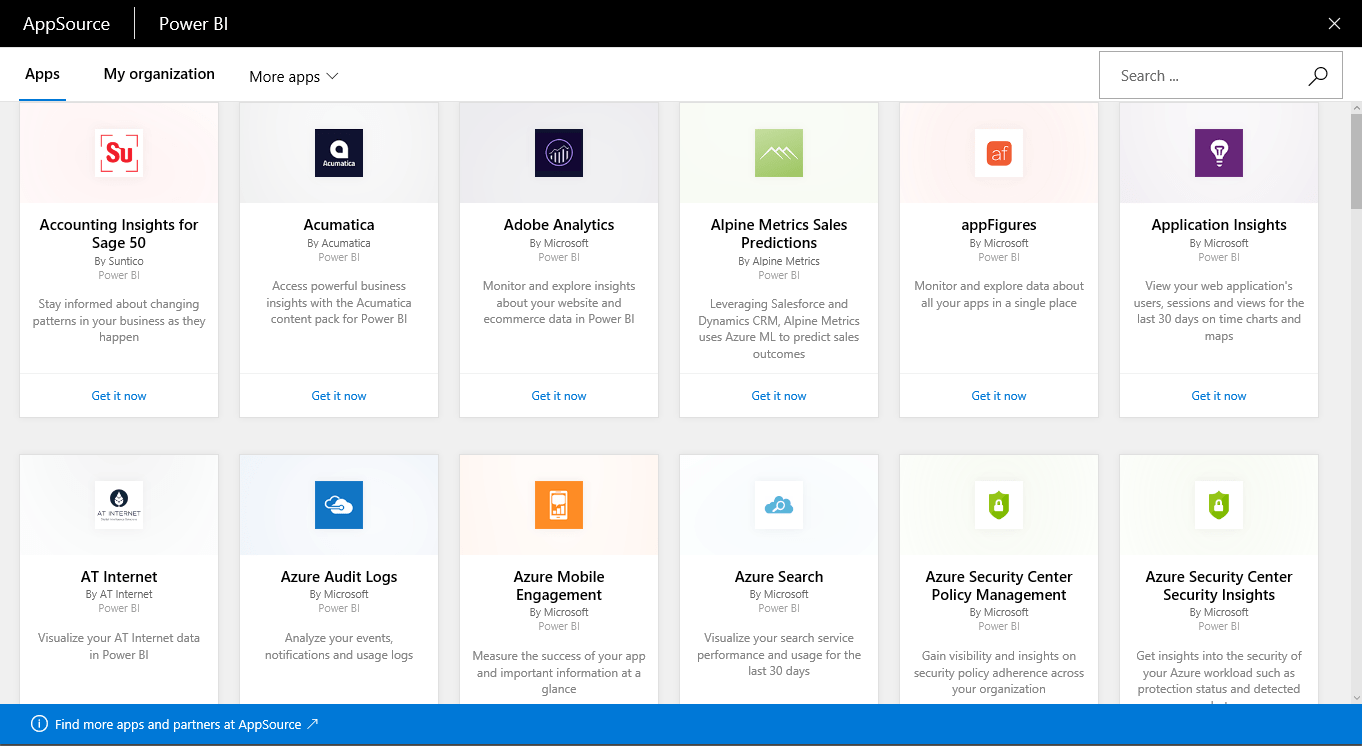
Task: Click the Acumatica card title
Action: click(x=339, y=225)
